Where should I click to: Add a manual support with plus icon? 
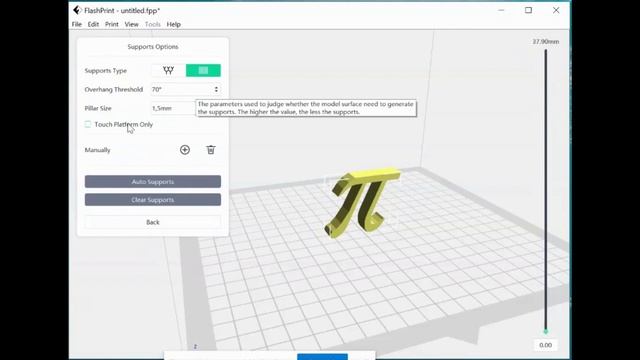[185, 150]
